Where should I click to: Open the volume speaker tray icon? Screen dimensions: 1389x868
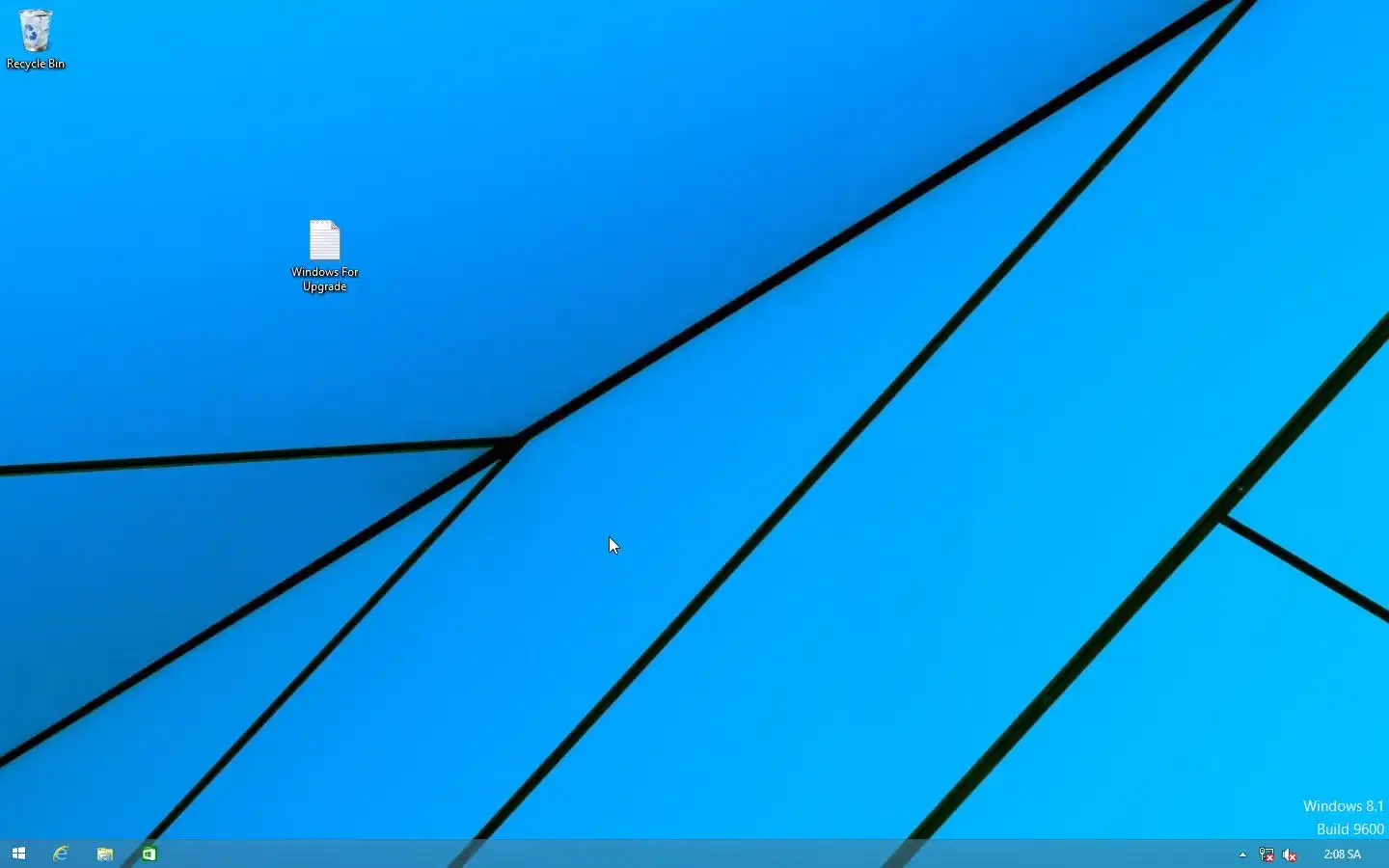click(x=1290, y=854)
